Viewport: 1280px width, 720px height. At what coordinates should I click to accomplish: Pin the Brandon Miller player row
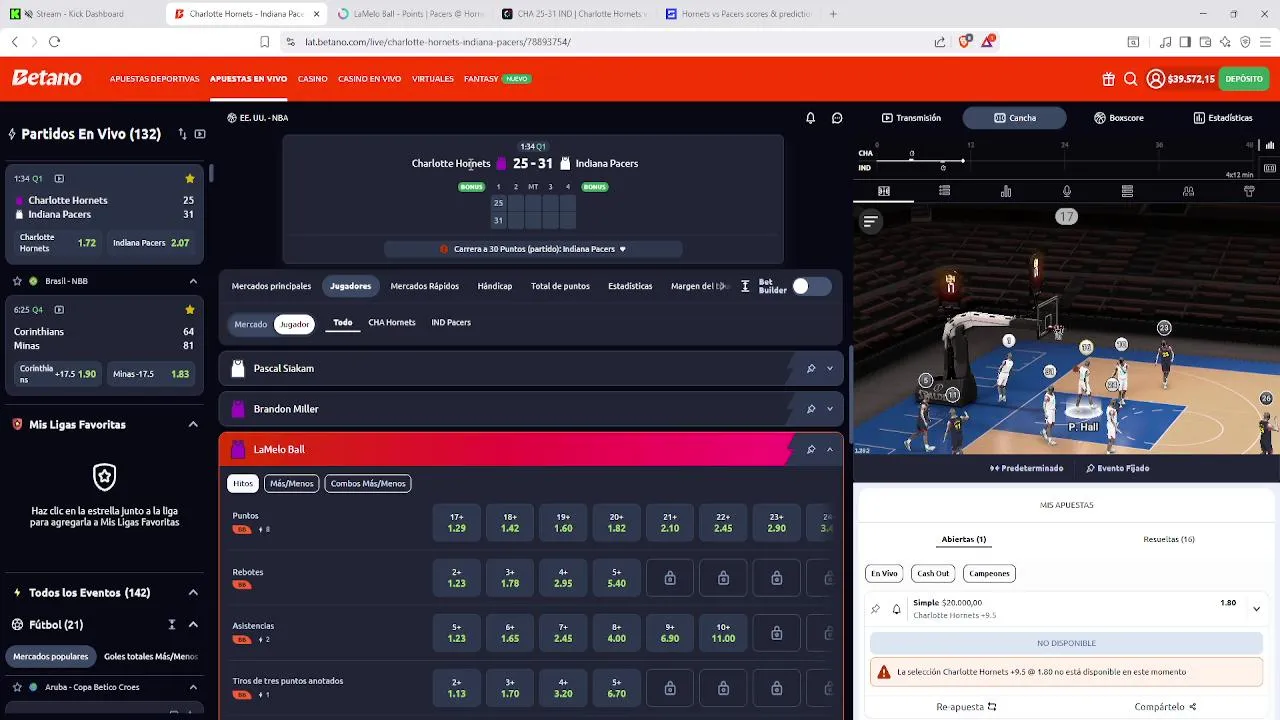(811, 409)
